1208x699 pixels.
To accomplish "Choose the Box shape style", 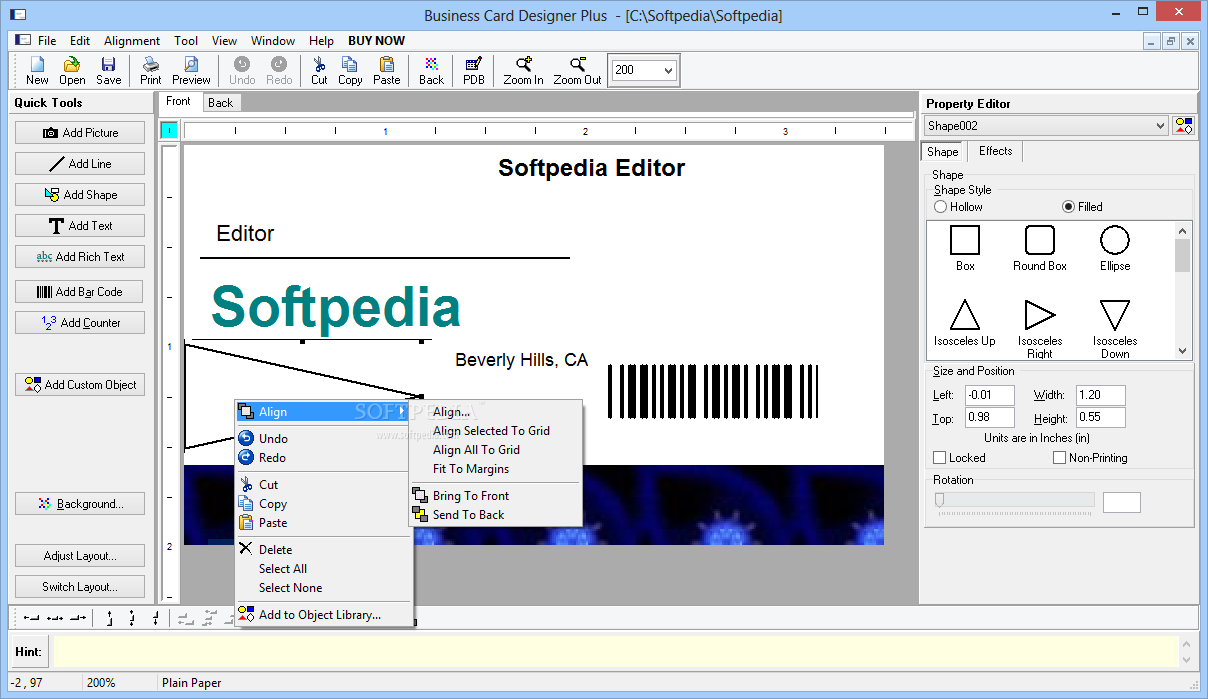I will coord(965,247).
